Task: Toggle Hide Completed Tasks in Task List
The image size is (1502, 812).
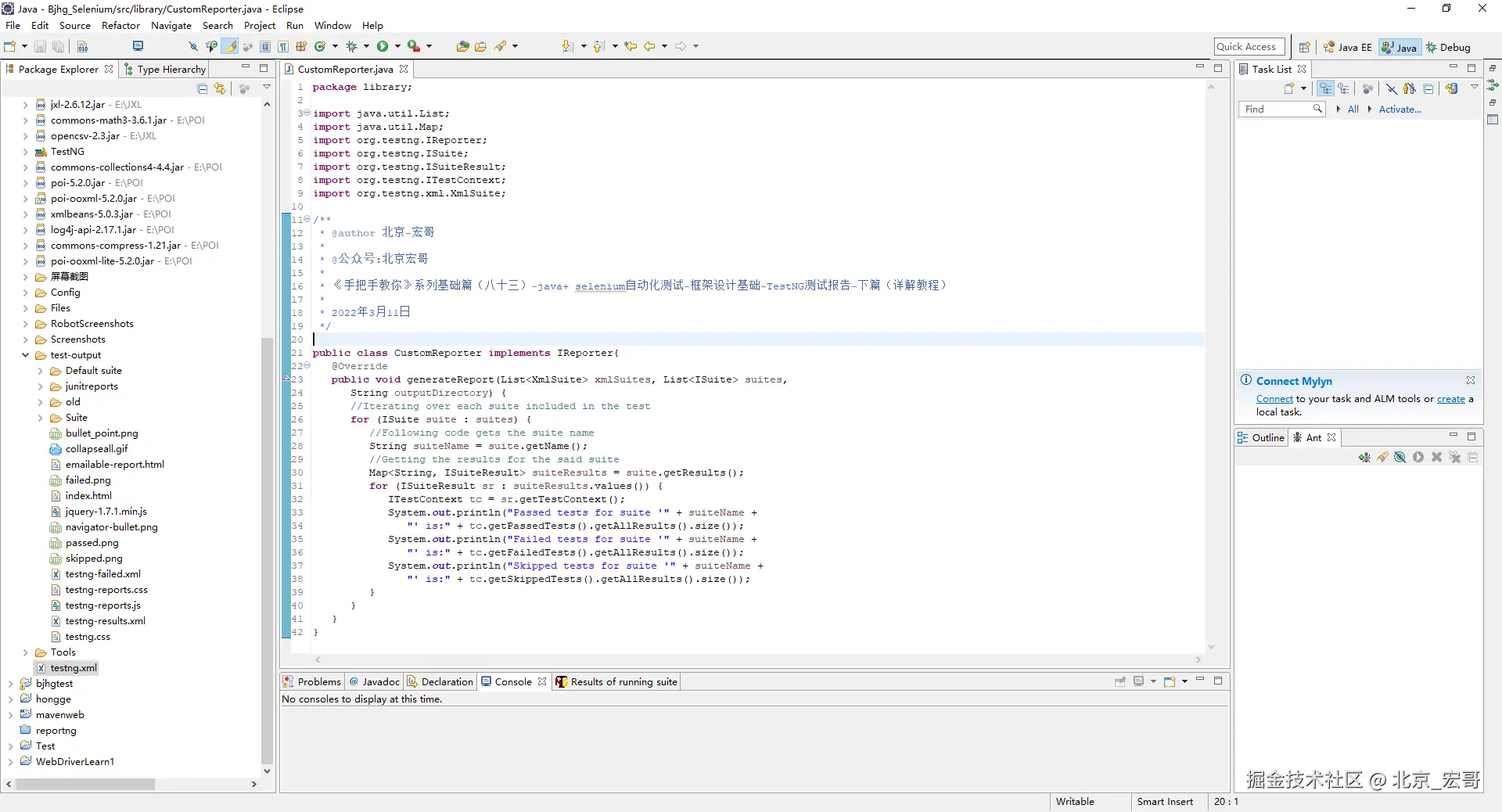Action: pos(1392,88)
